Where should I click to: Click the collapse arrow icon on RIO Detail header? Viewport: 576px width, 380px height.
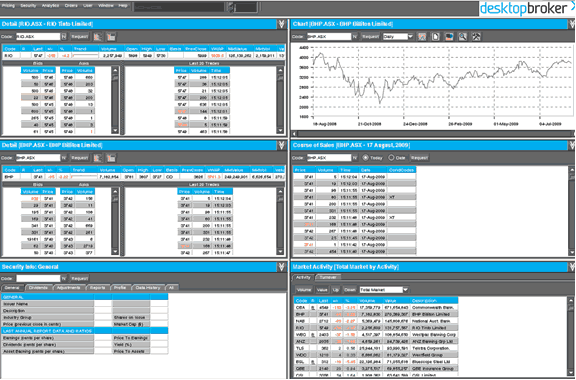point(281,24)
